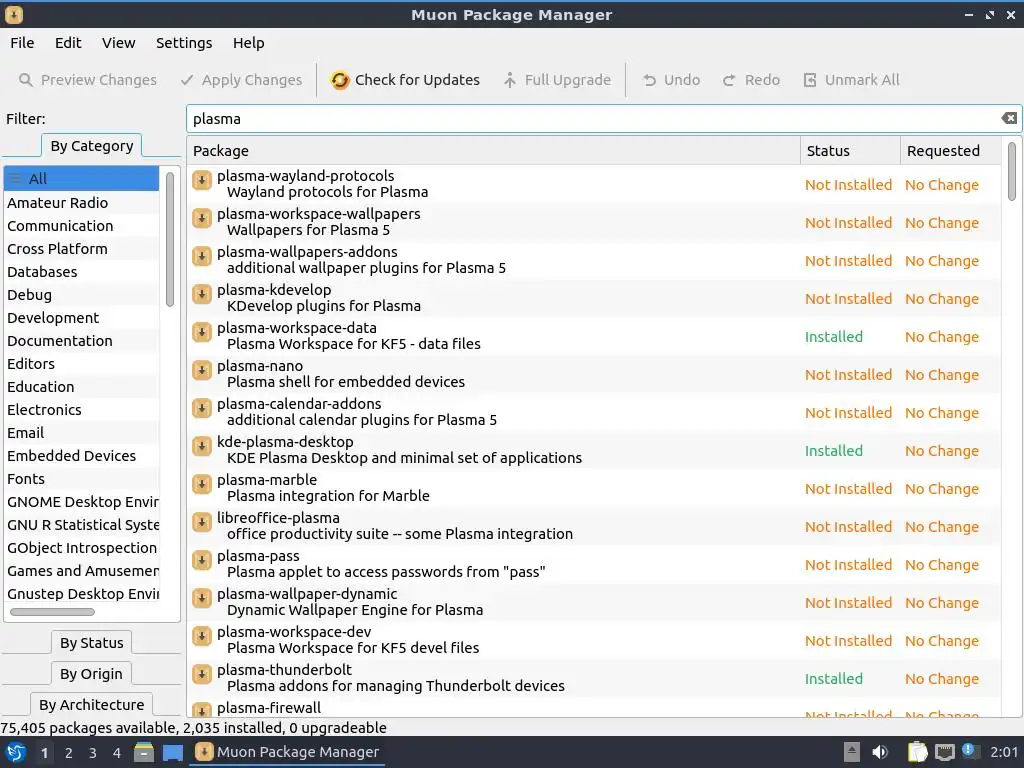Open the File menu

tap(22, 43)
